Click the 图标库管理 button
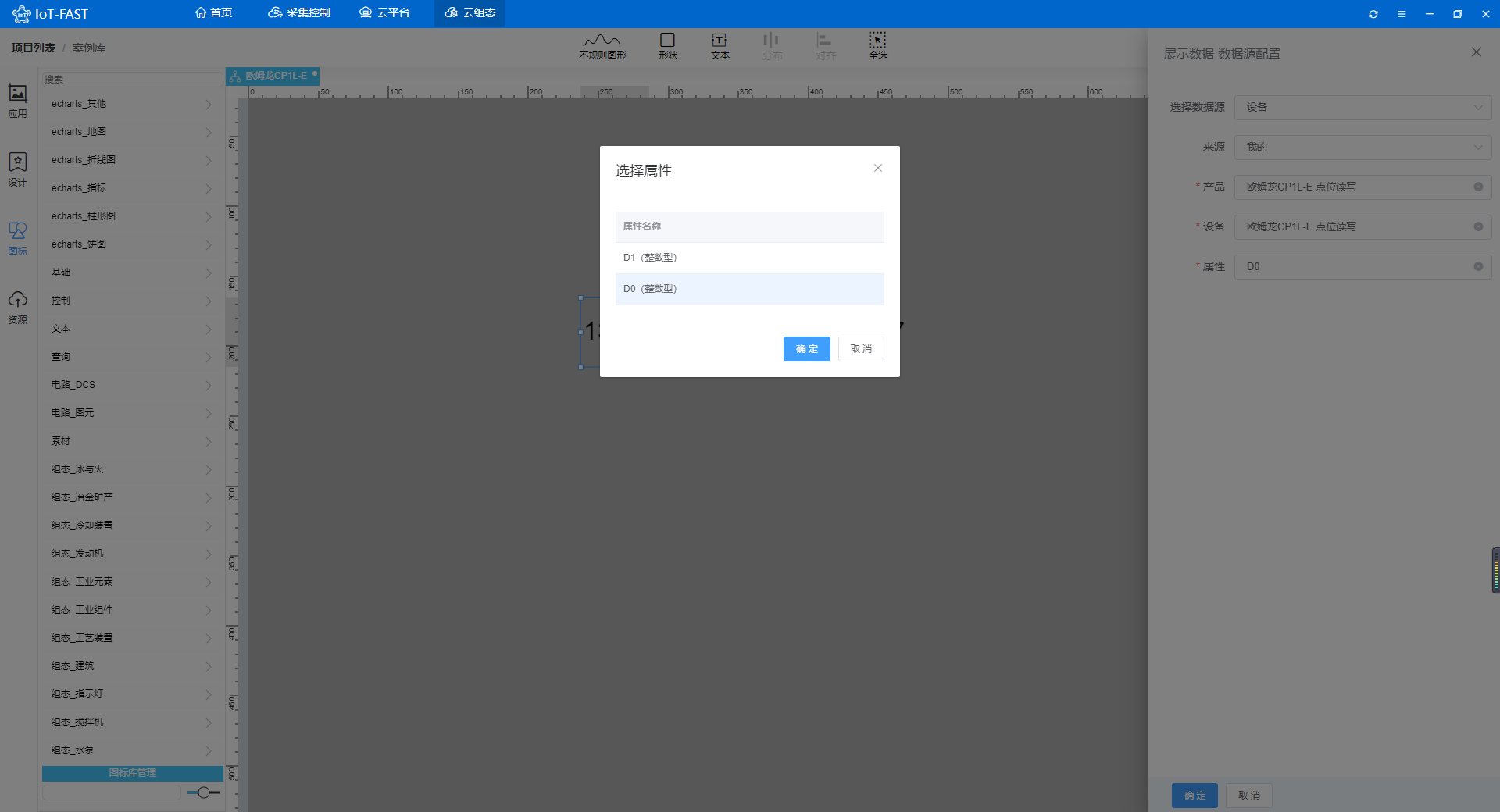Image resolution: width=1500 pixels, height=812 pixels. click(x=133, y=773)
